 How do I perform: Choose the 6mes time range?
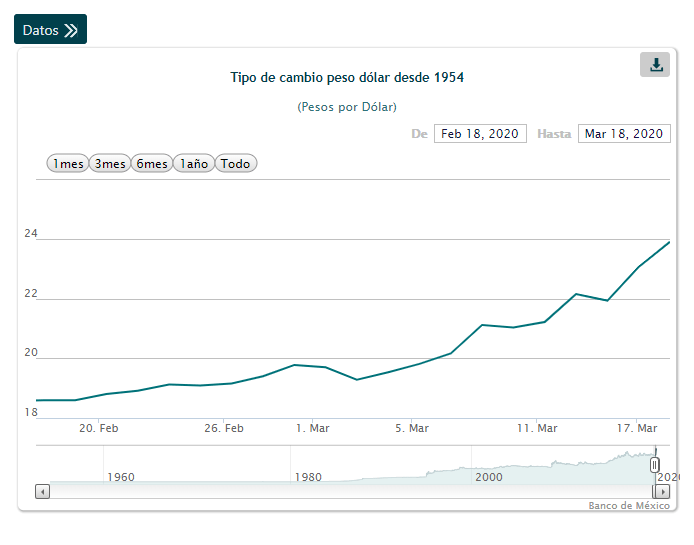click(x=152, y=164)
